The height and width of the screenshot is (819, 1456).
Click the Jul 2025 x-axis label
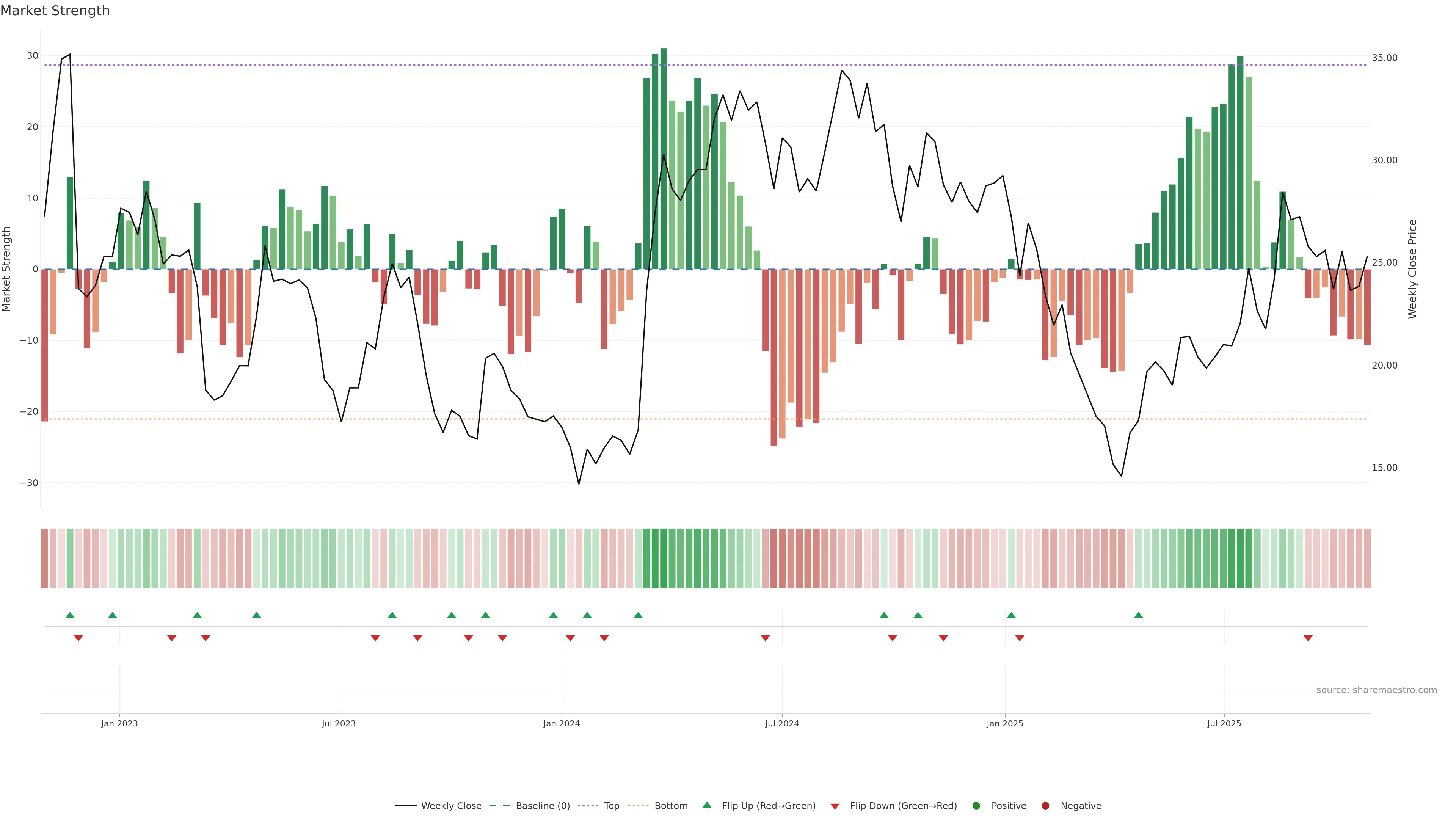pos(1224,723)
